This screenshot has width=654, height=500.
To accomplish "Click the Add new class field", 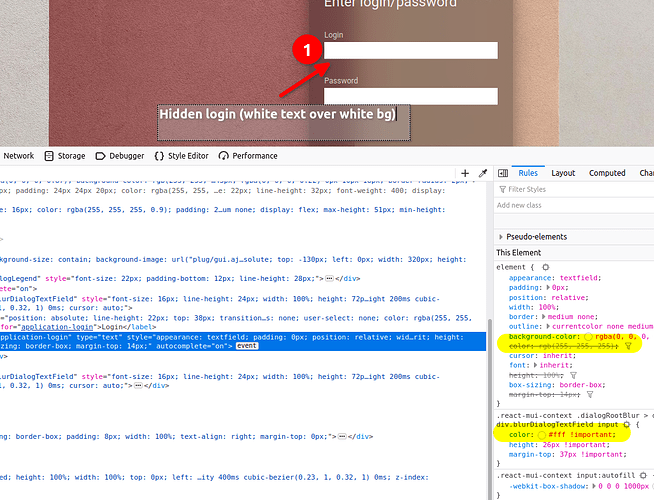I will pyautogui.click(x=576, y=205).
